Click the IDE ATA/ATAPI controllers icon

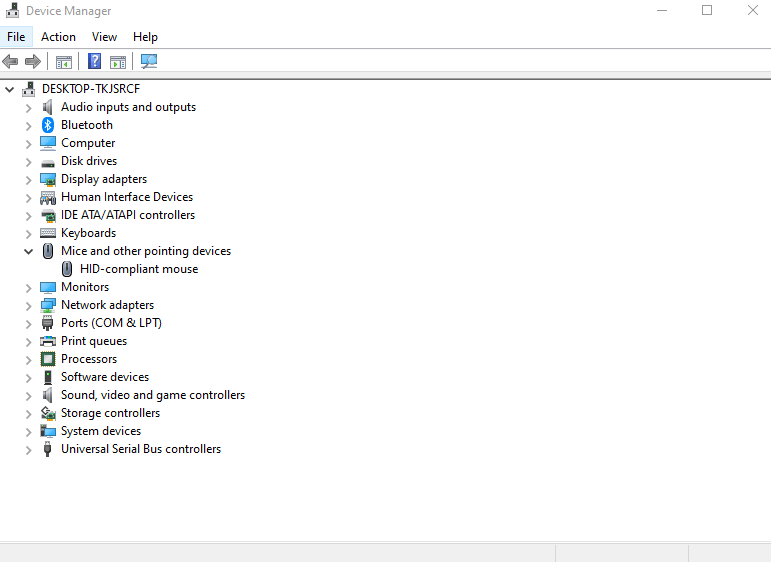pyautogui.click(x=48, y=215)
